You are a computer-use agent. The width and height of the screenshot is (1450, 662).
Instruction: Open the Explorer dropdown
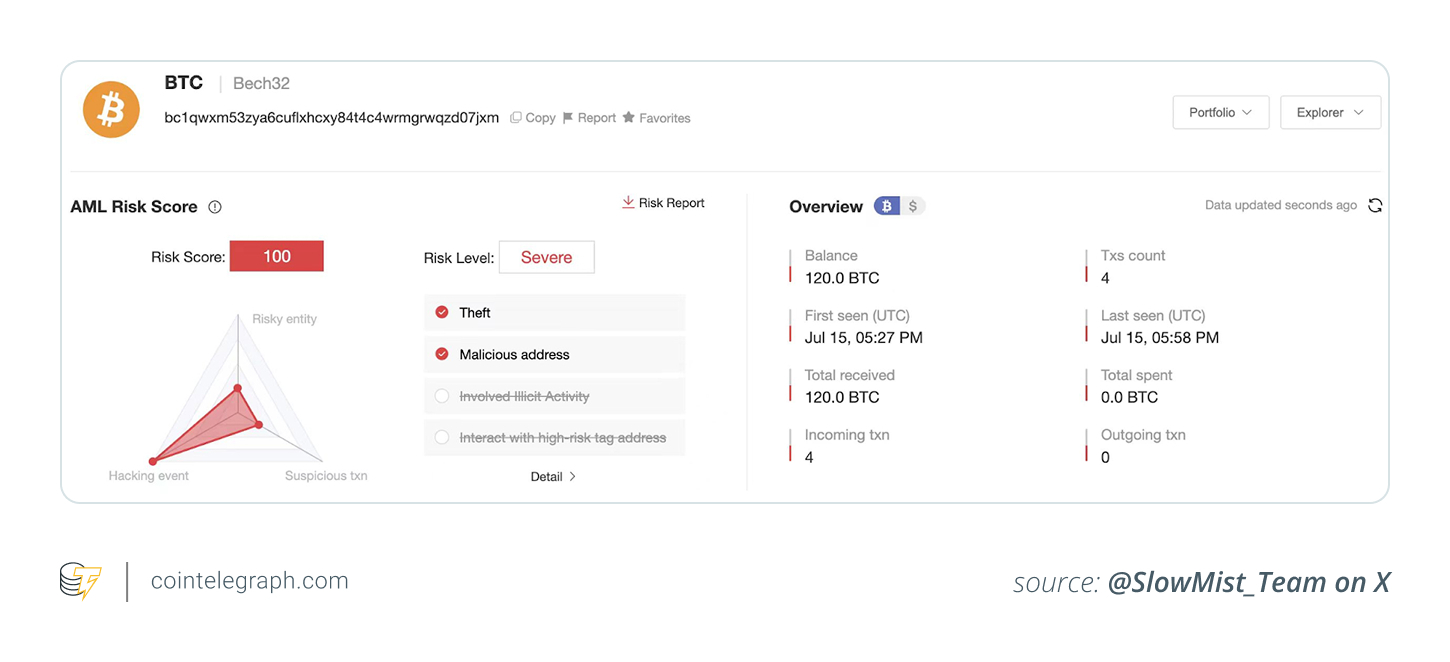click(x=1330, y=112)
